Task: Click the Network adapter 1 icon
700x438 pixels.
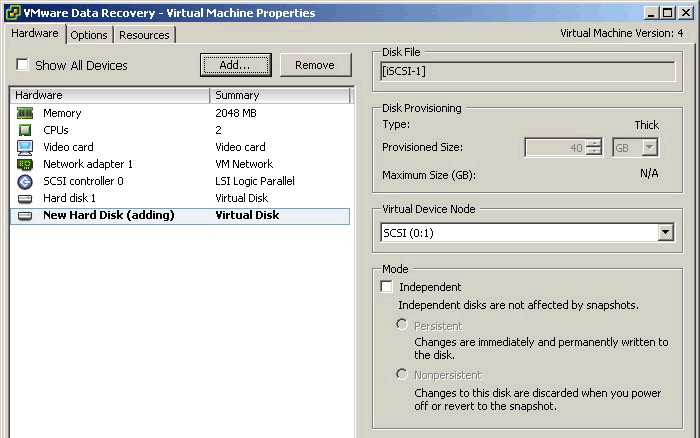Action: point(25,164)
